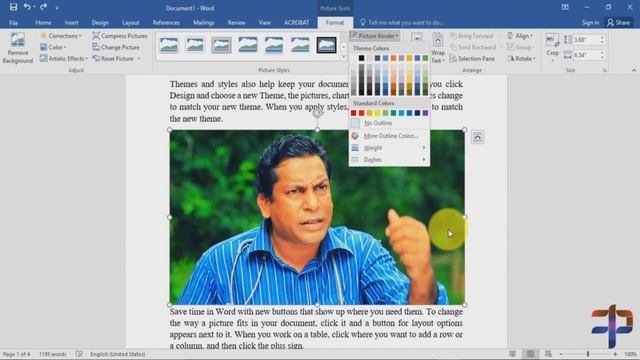640x360 pixels.
Task: Pick yellow in Standard Colors
Action: click(377, 113)
